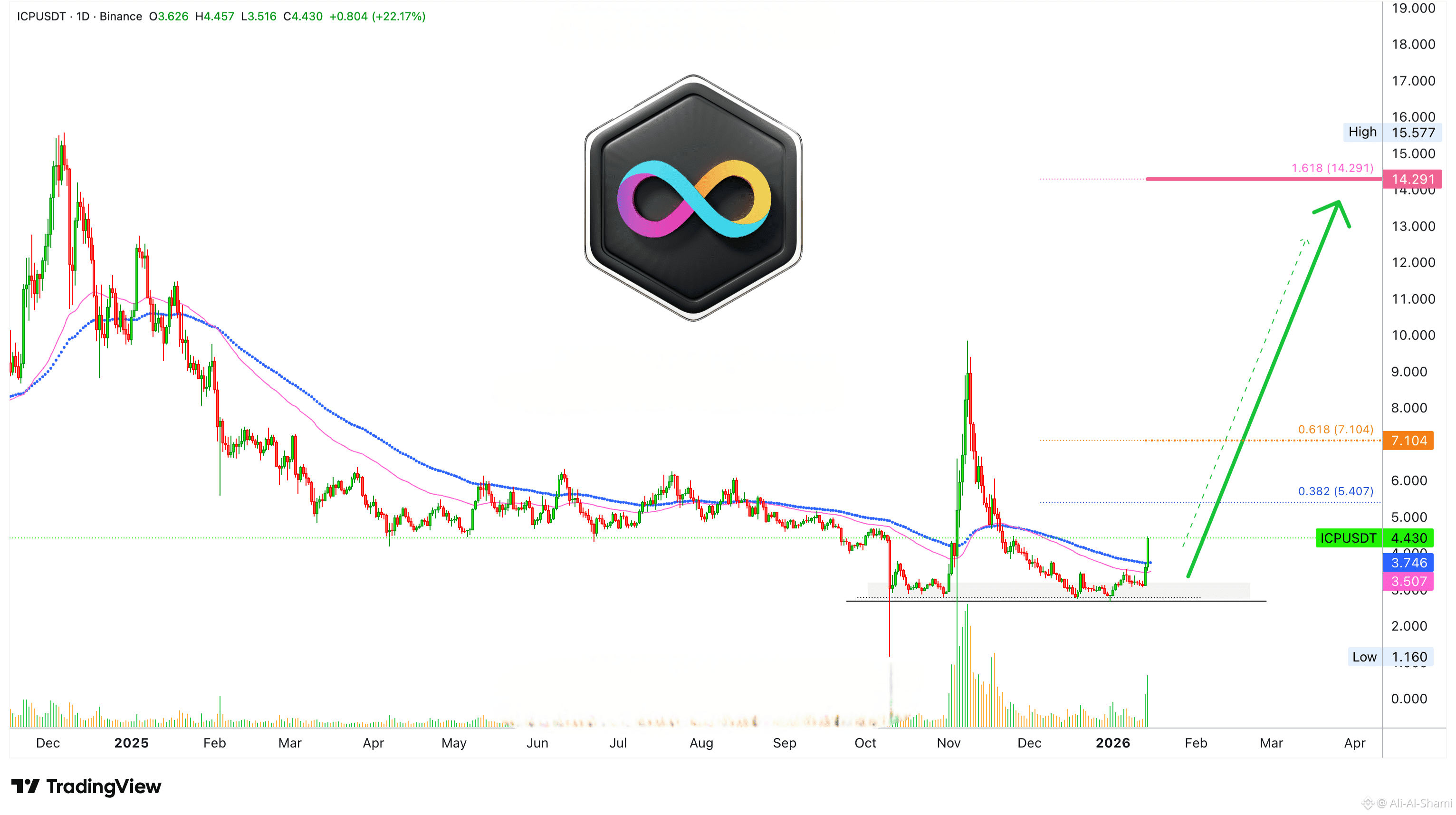This screenshot has width=1456, height=815.
Task: Click the ICPUSDT 1D Binance symbol title
Action: [79, 16]
